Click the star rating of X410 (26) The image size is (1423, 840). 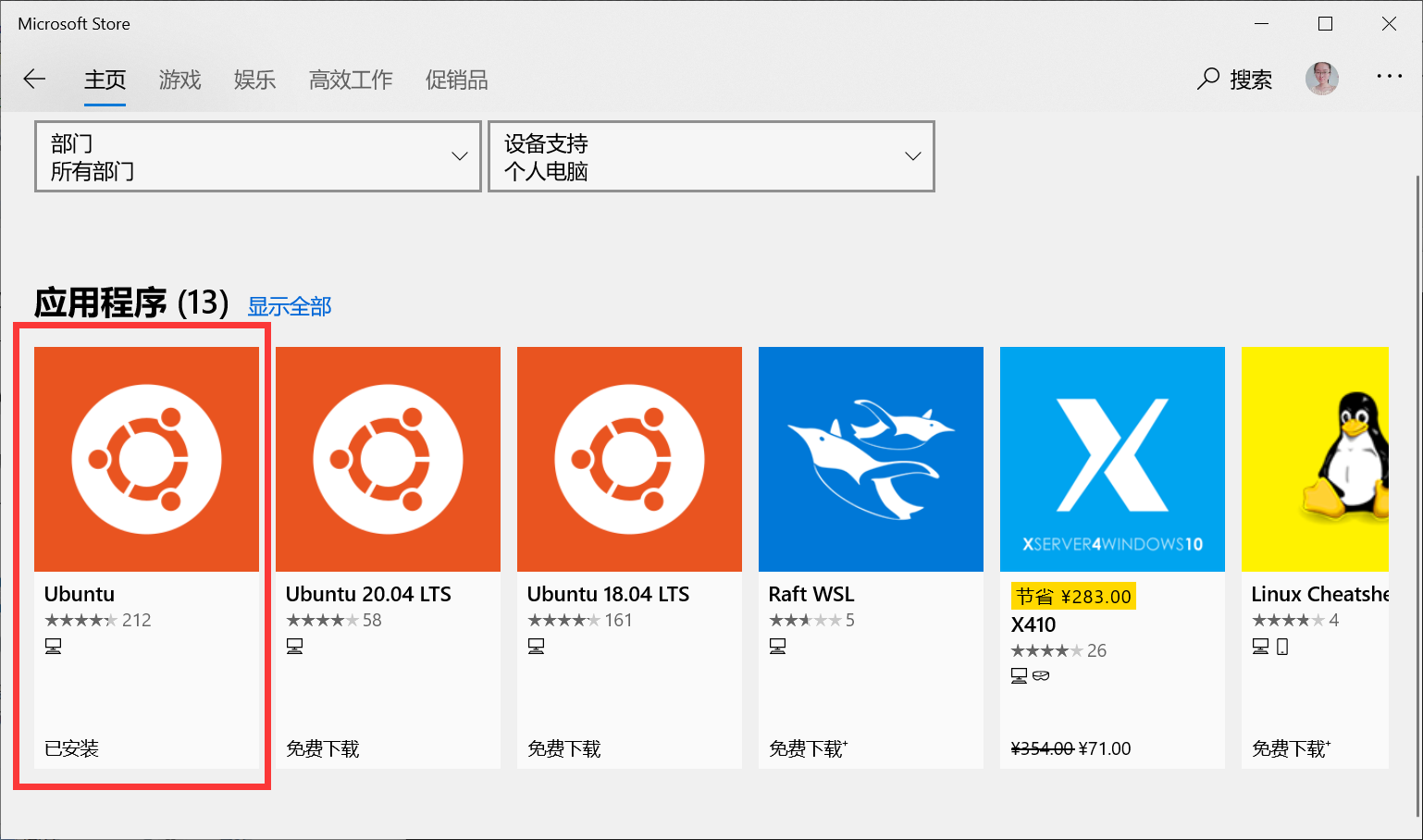(1047, 650)
